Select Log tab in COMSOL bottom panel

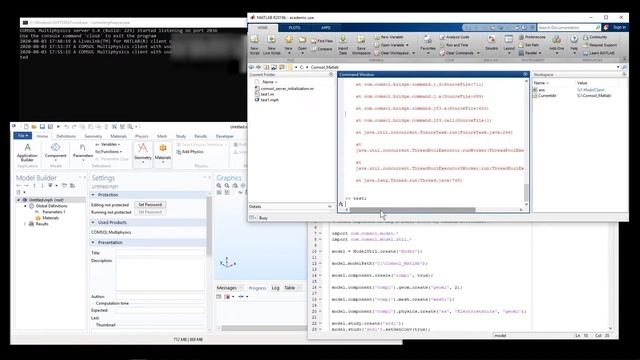point(276,288)
